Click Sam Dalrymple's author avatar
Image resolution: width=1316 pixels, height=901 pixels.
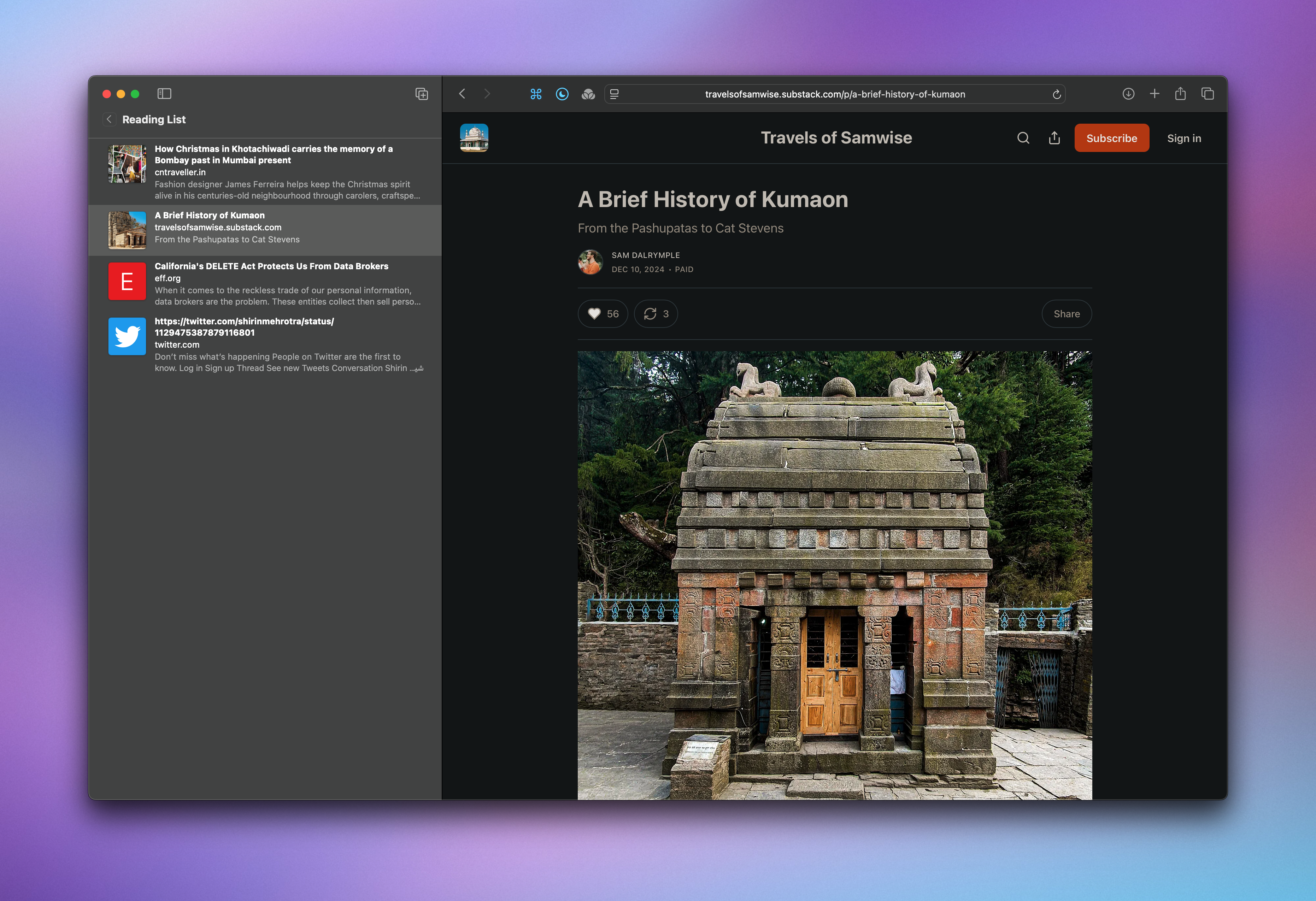coord(590,262)
